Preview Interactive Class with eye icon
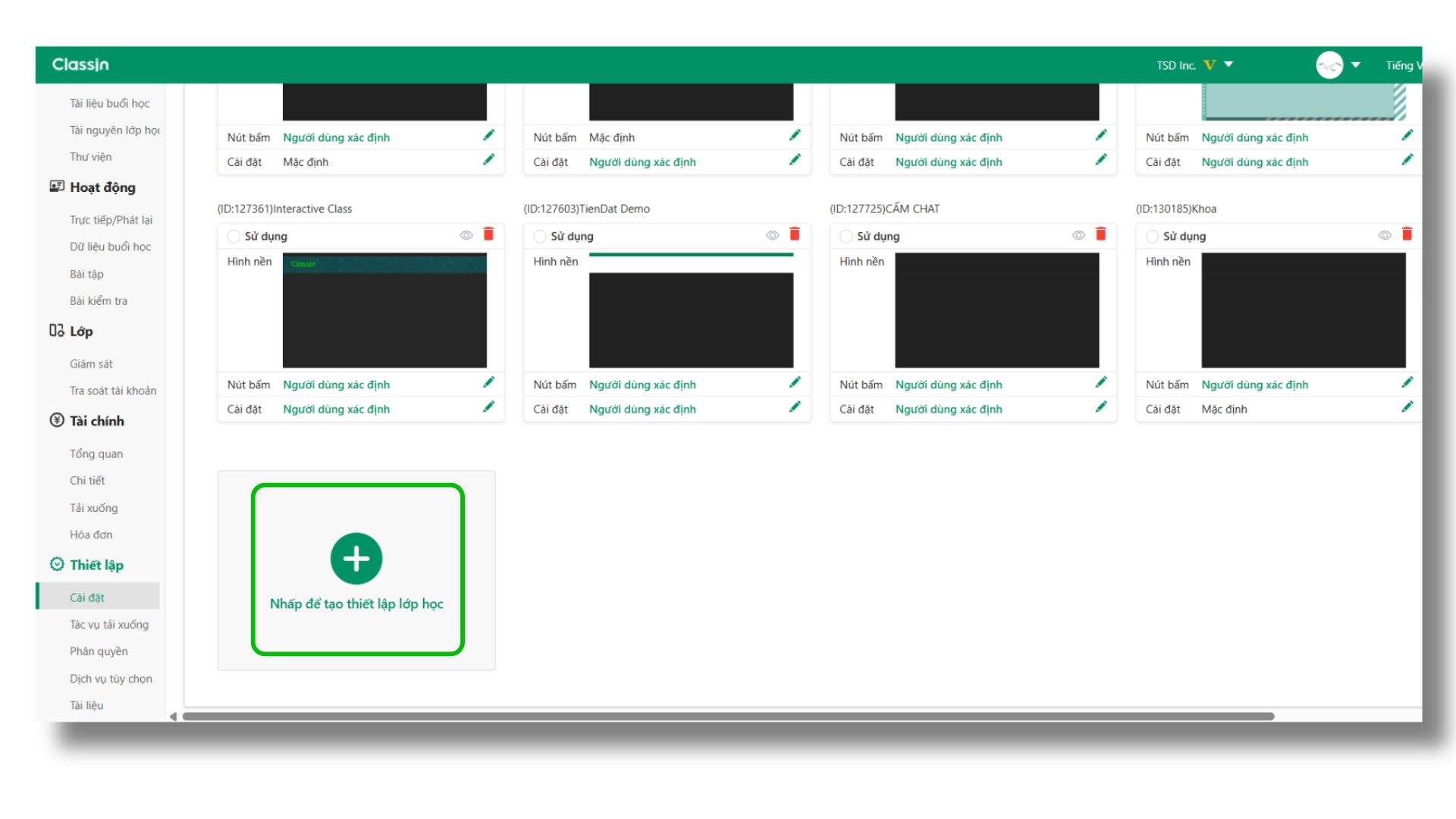1456x819 pixels. point(466,236)
